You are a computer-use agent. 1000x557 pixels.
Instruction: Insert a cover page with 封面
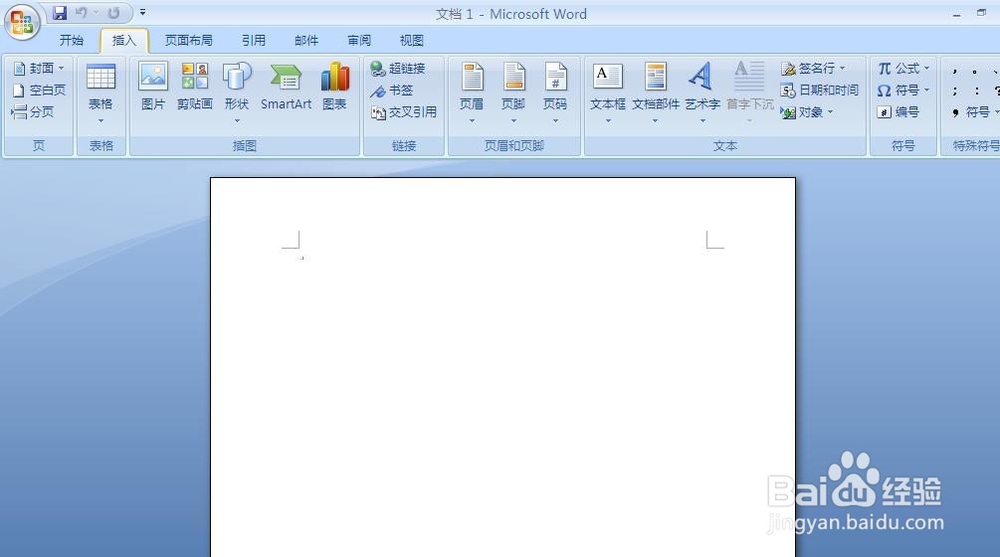pyautogui.click(x=39, y=68)
